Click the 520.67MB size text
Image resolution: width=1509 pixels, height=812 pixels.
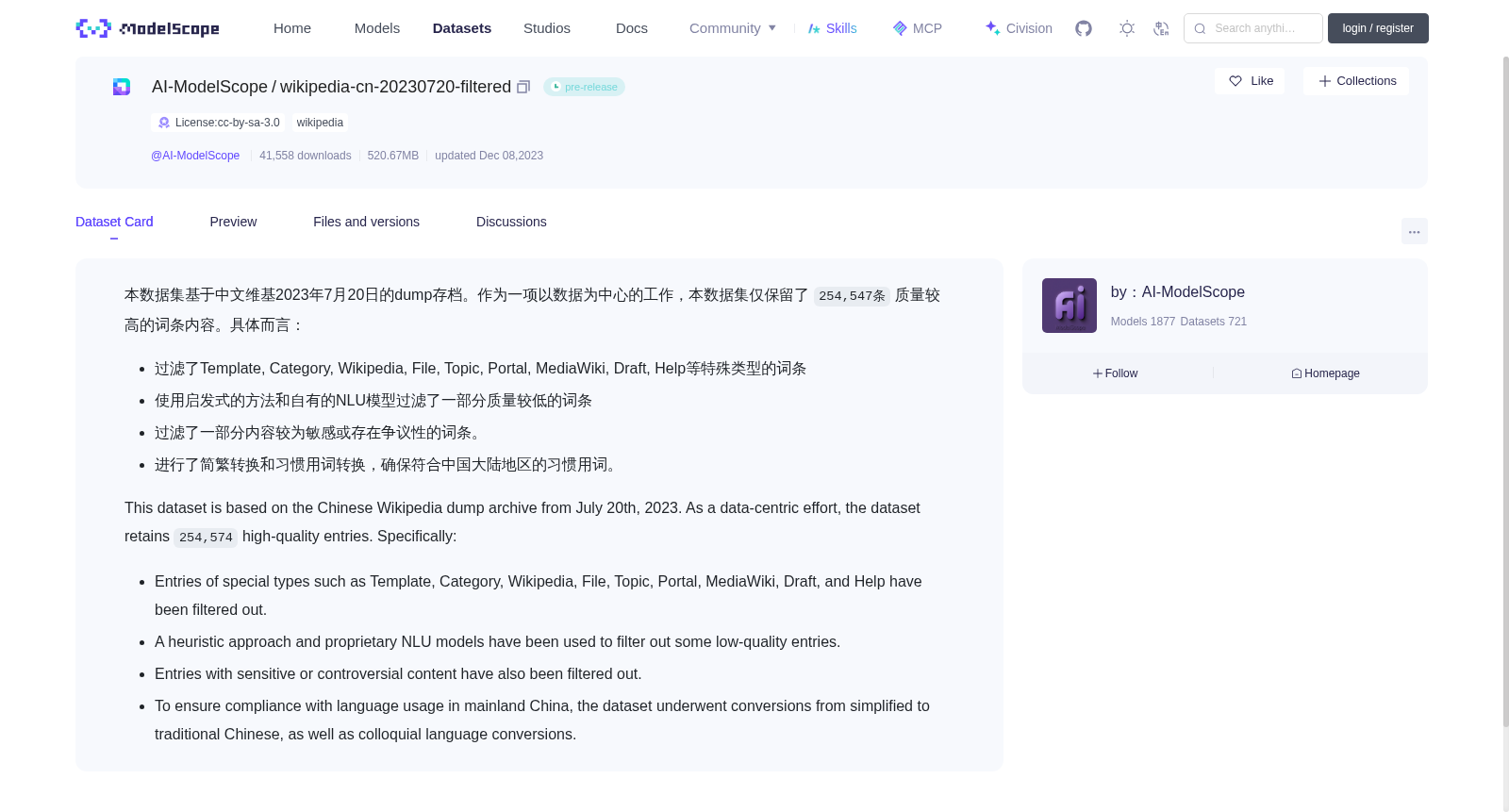[x=392, y=156]
